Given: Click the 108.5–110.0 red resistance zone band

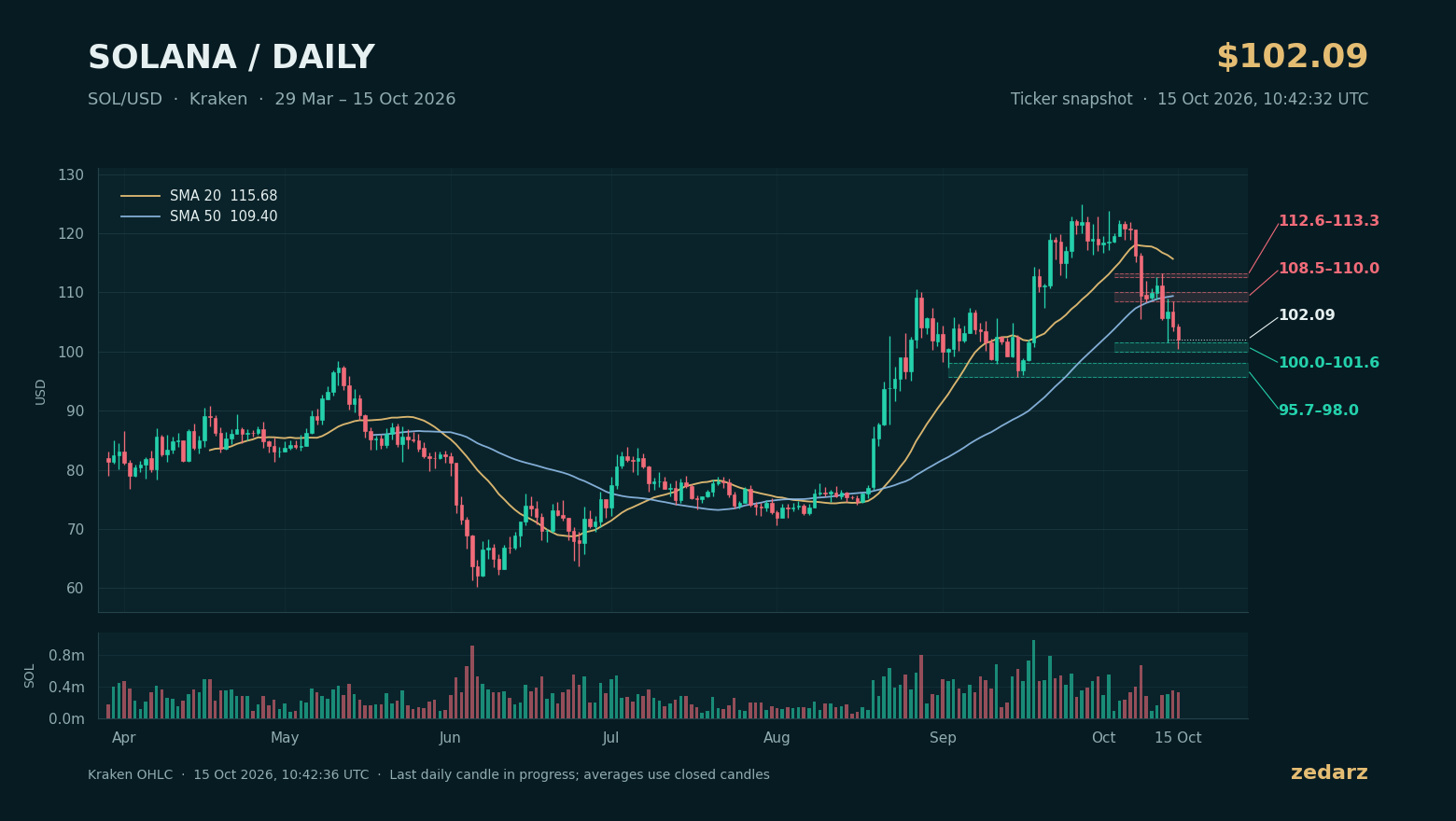Looking at the screenshot, I should (1181, 297).
